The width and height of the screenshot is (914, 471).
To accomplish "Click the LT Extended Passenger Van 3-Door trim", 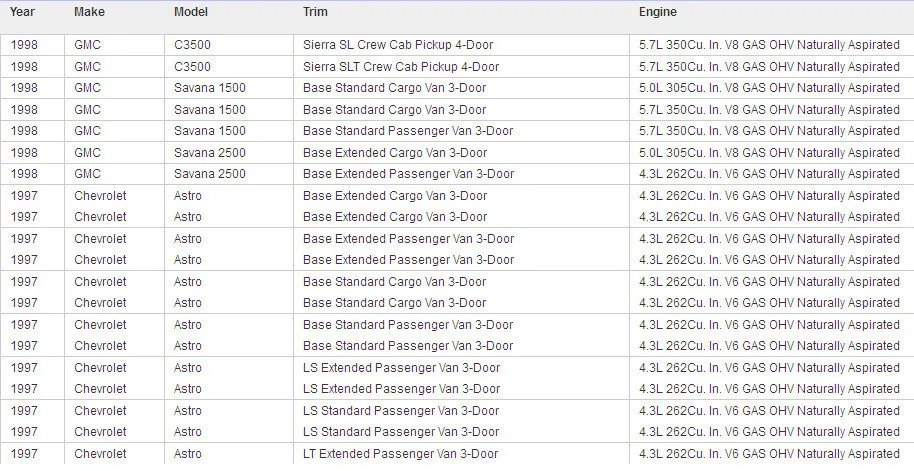I will (x=400, y=454).
